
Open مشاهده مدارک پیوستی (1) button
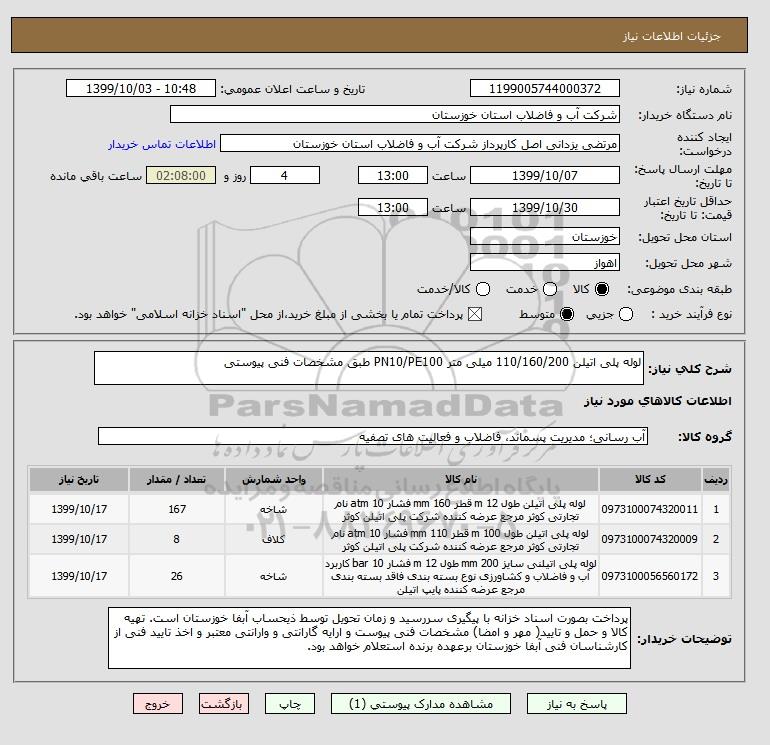pos(421,704)
